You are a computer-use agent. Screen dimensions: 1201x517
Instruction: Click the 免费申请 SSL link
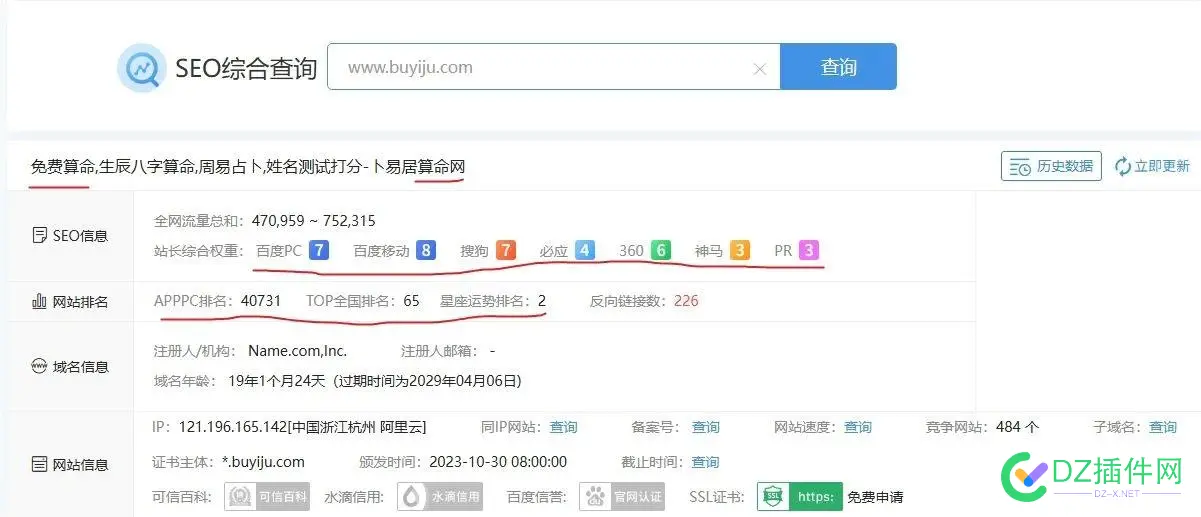(875, 497)
